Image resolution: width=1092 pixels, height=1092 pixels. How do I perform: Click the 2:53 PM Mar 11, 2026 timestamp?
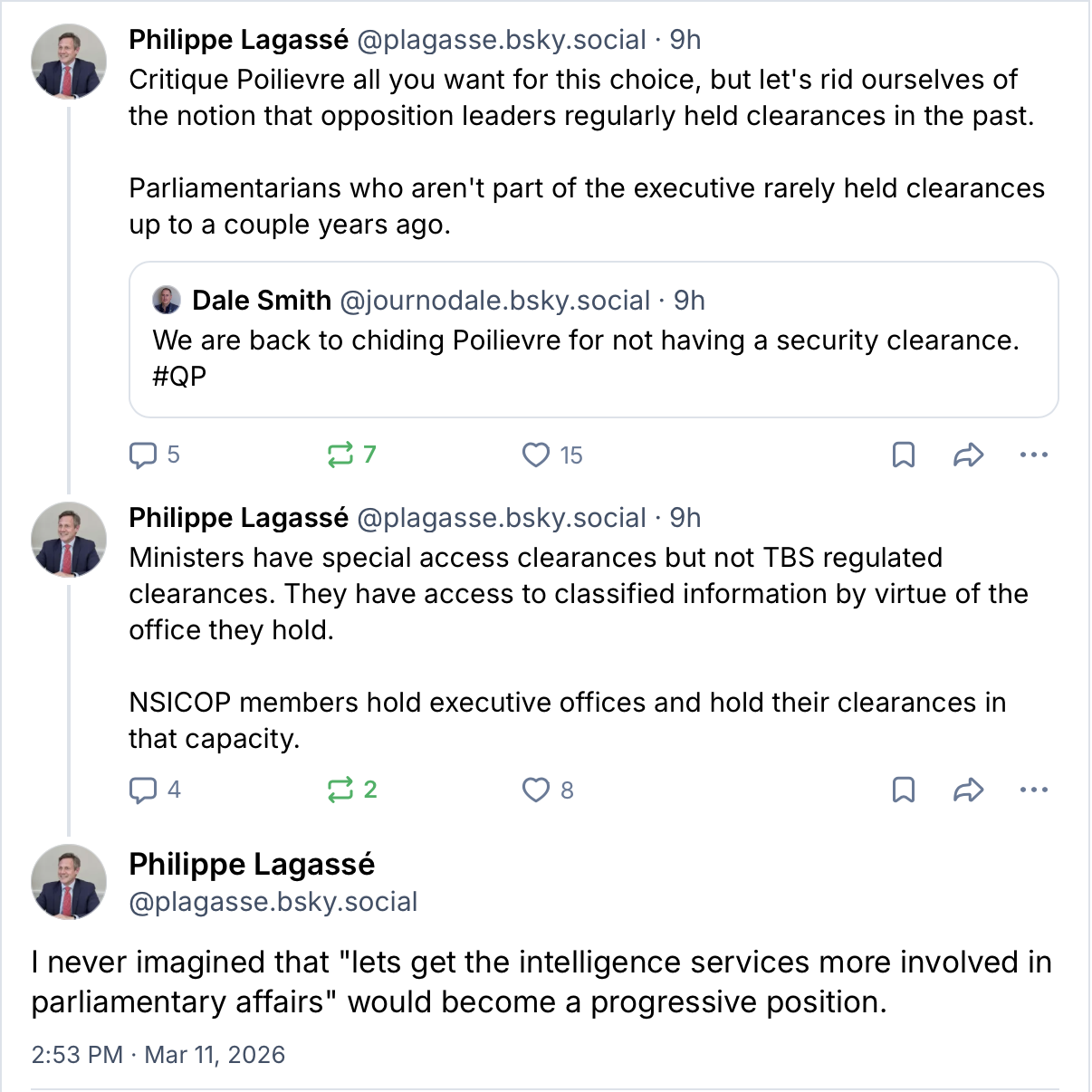point(158,1055)
